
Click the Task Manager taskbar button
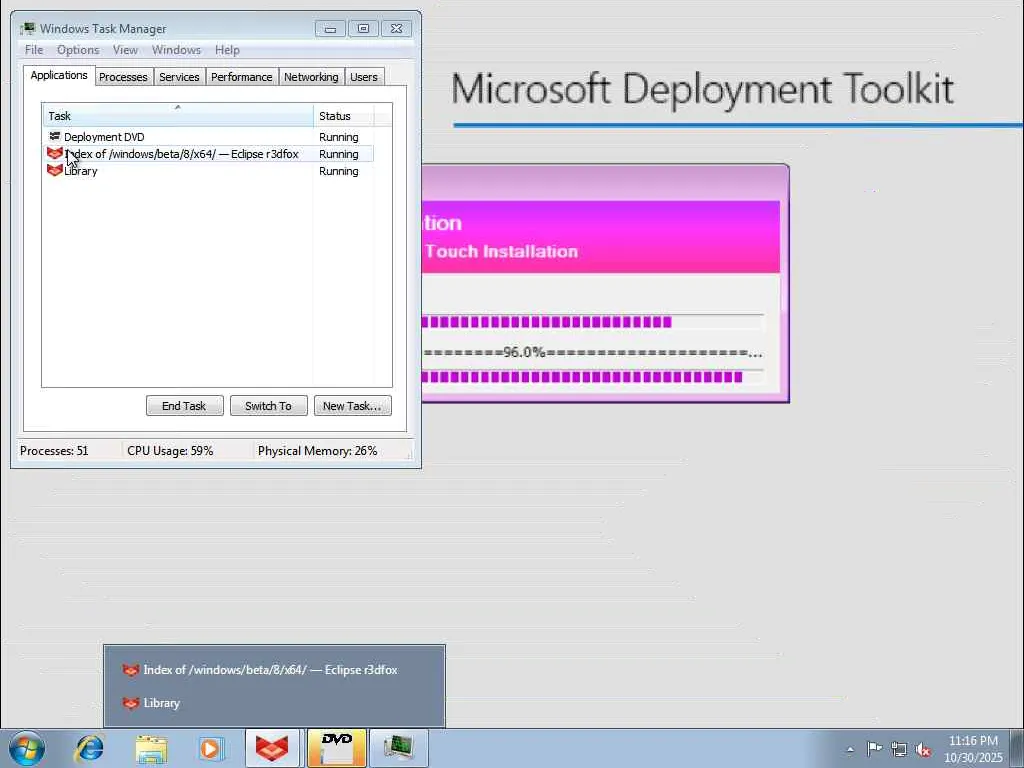tap(398, 748)
